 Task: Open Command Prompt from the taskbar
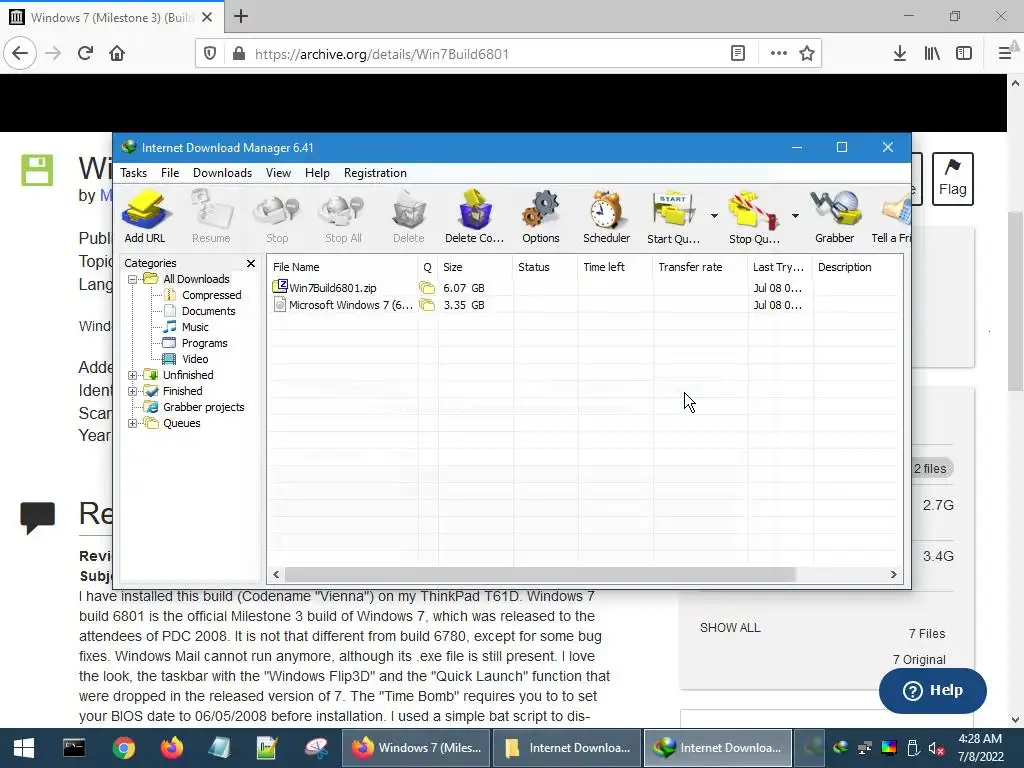(74, 748)
